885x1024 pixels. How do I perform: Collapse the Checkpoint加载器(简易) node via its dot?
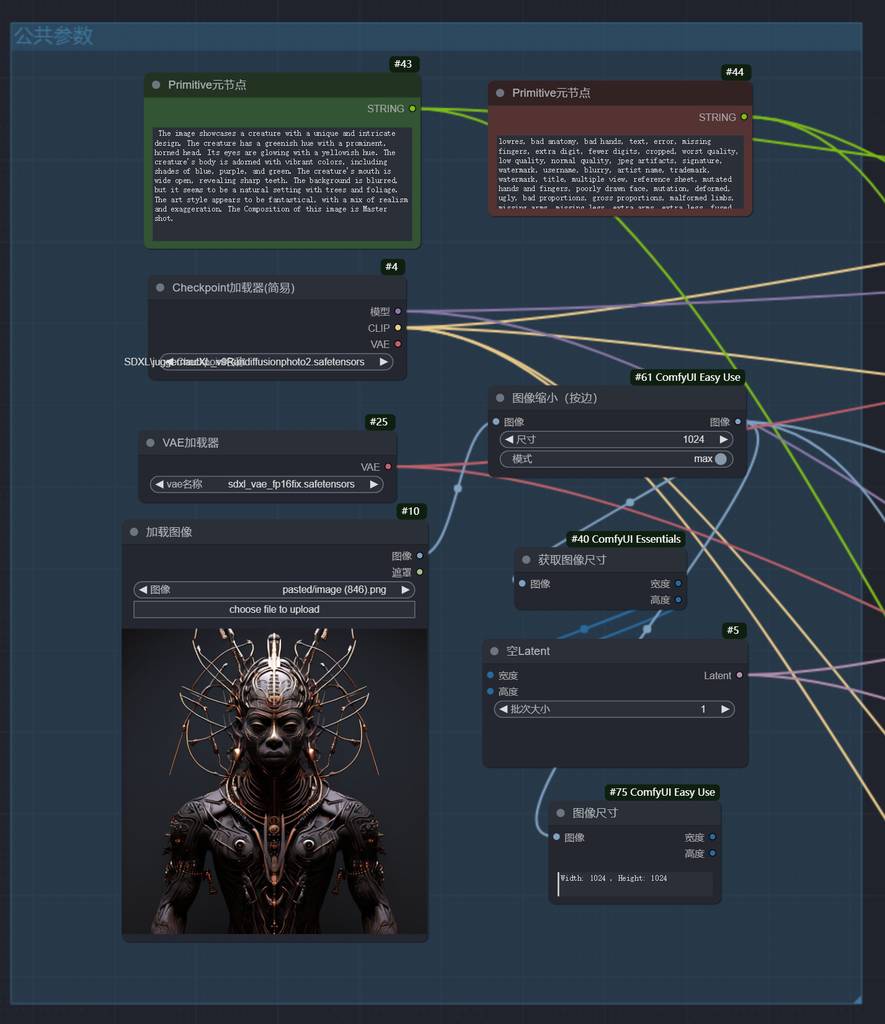point(160,288)
